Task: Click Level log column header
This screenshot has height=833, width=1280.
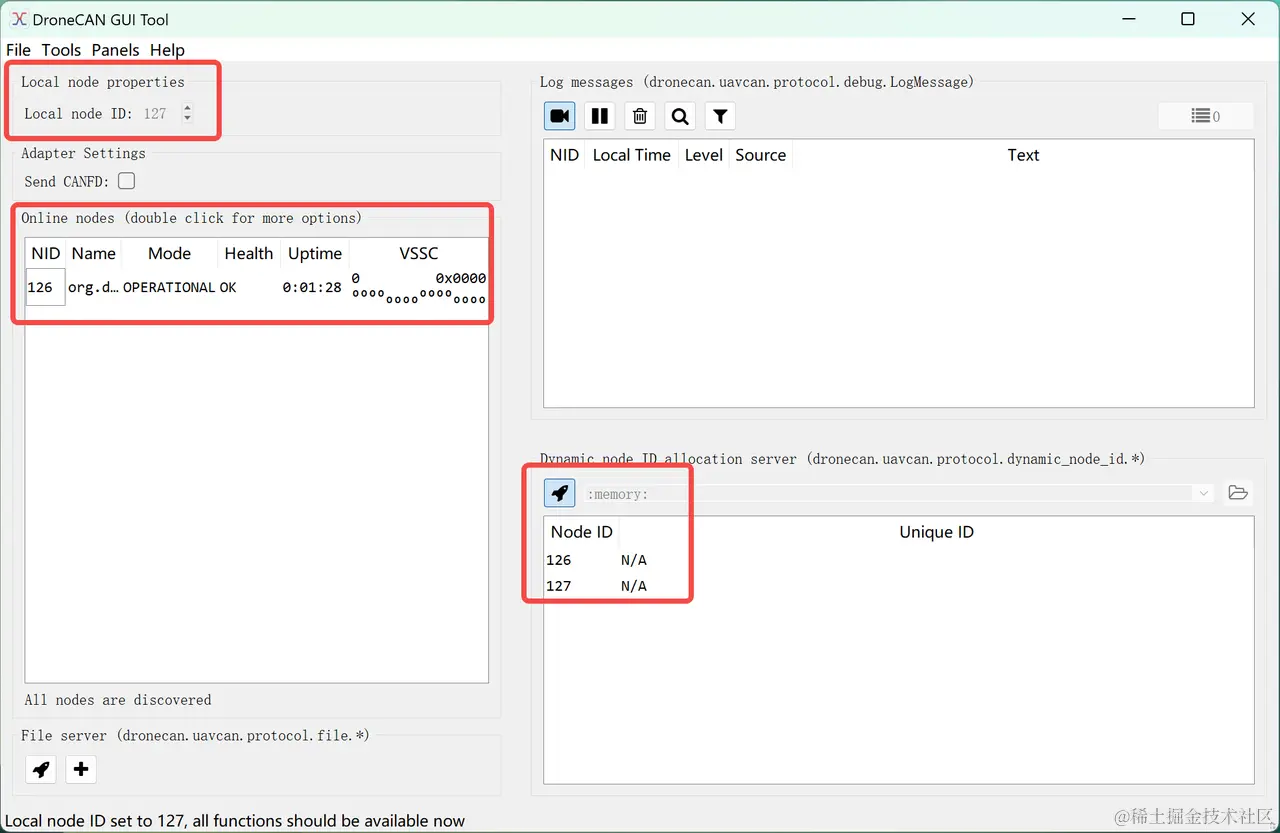Action: [x=704, y=155]
